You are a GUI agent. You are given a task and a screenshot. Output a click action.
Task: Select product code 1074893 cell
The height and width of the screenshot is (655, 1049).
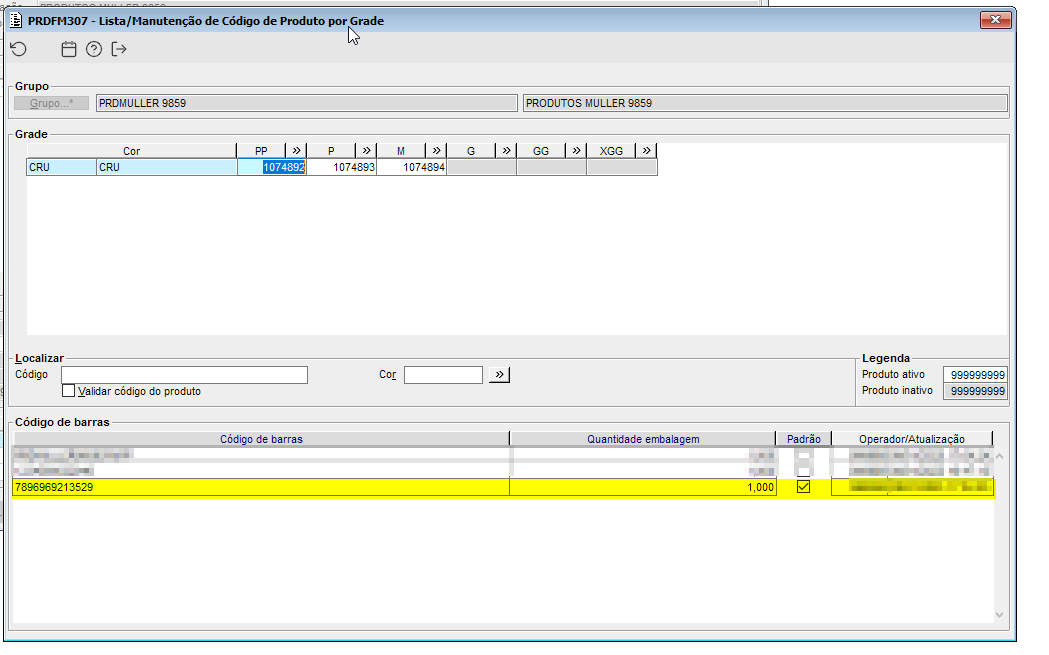pyautogui.click(x=341, y=167)
